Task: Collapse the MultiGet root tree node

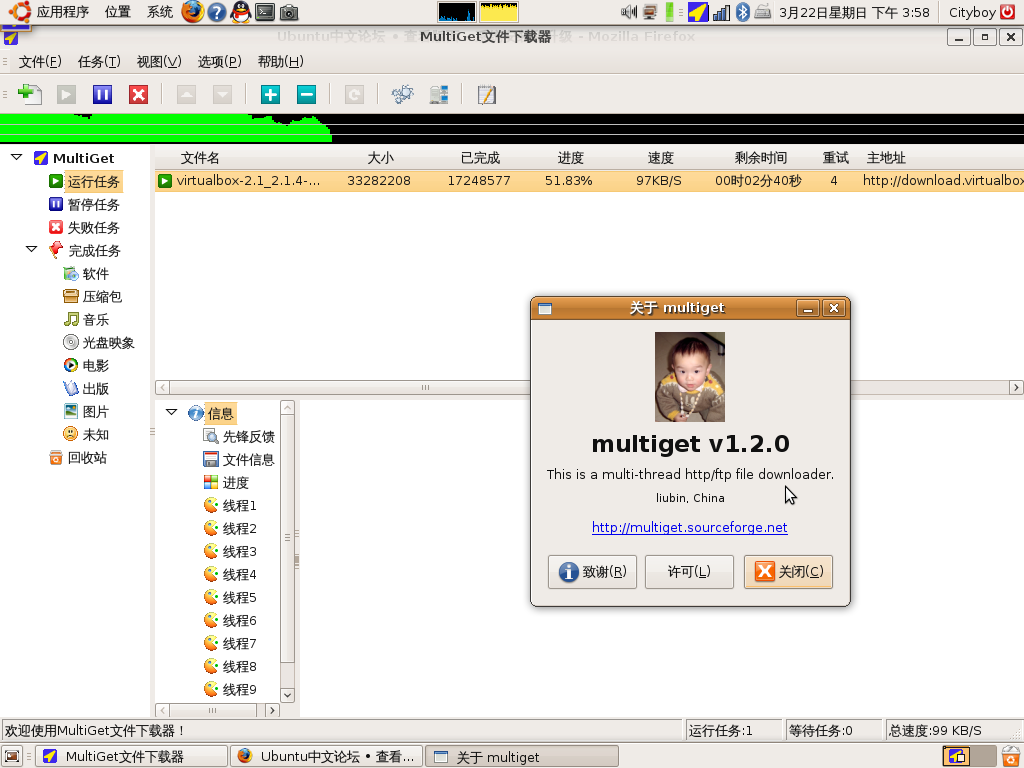Action: pyautogui.click(x=17, y=157)
